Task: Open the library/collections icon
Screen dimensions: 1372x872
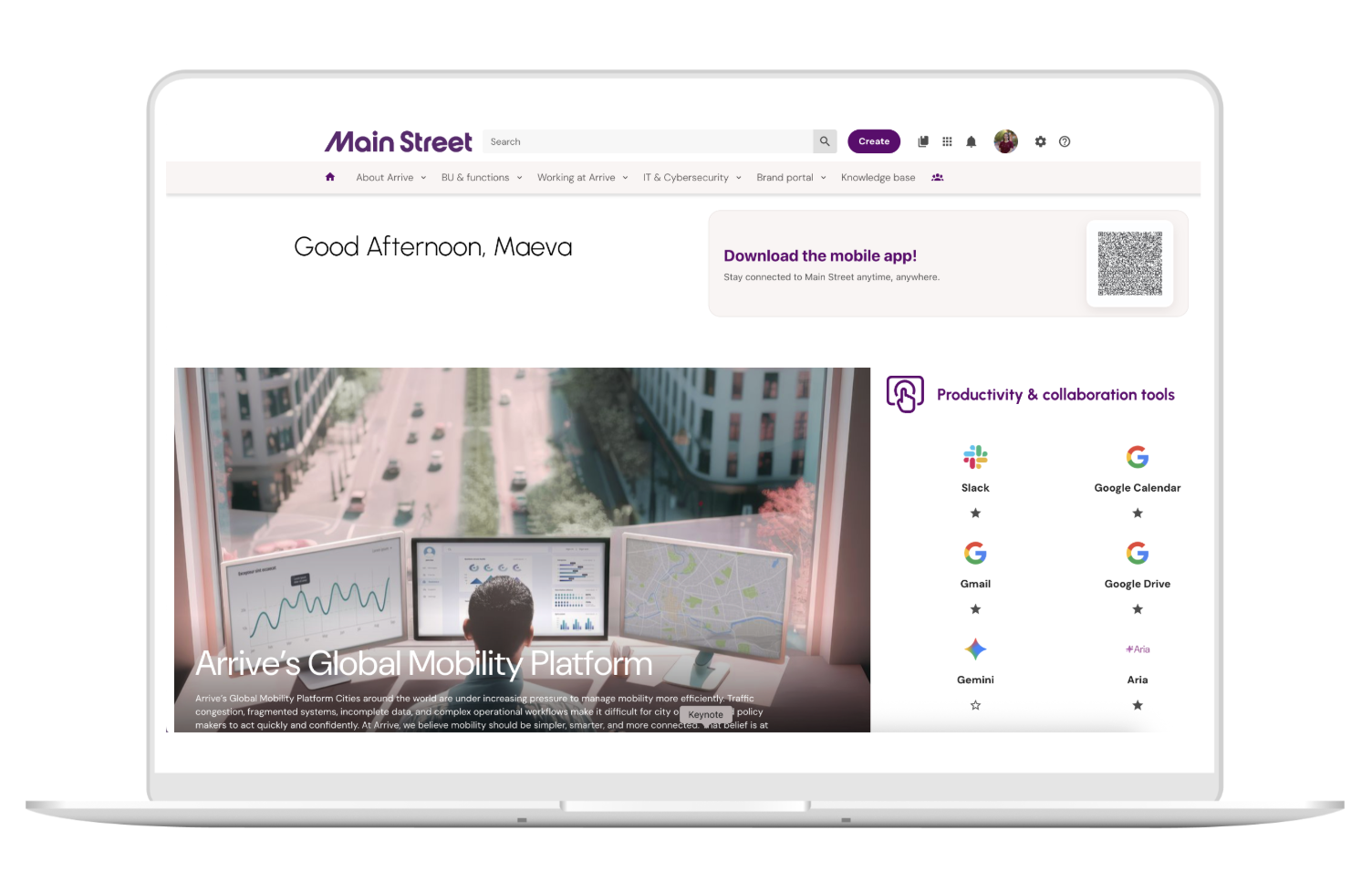Action: tap(923, 141)
